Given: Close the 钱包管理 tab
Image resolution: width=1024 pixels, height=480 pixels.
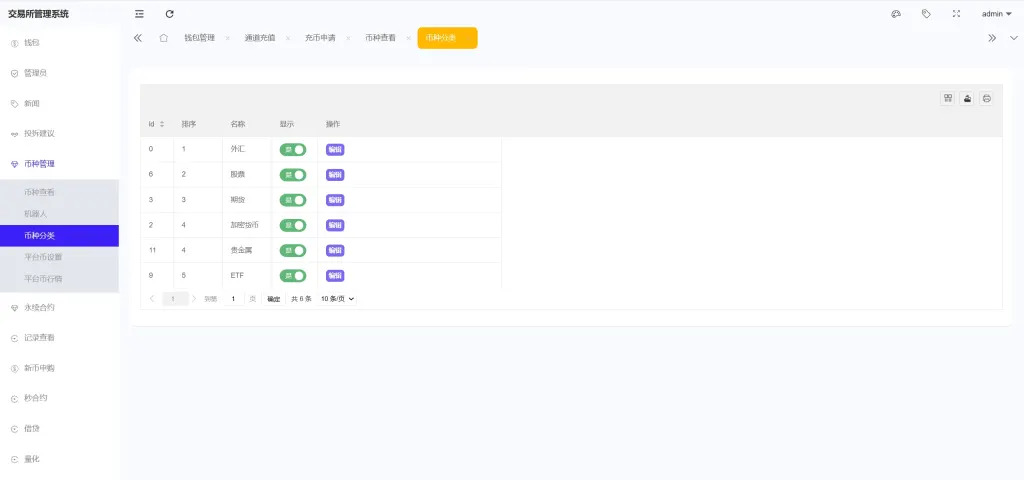Looking at the screenshot, I should pyautogui.click(x=227, y=39).
